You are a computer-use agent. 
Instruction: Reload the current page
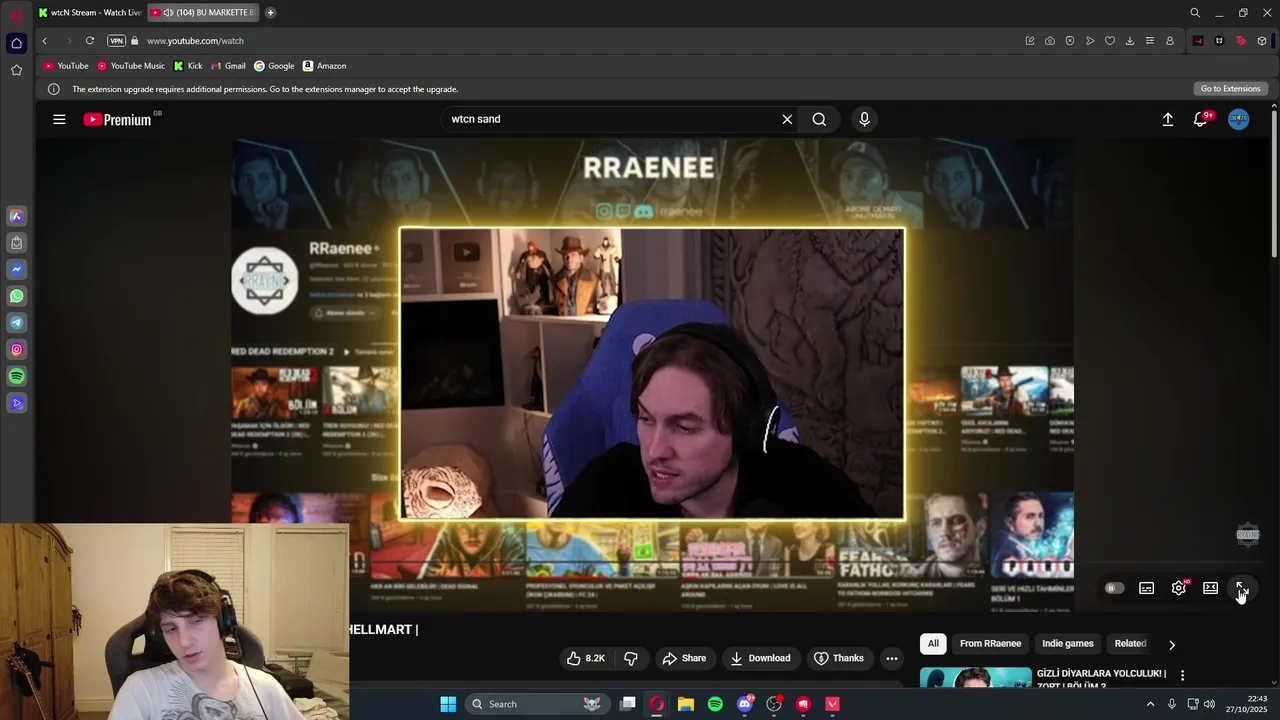point(90,41)
